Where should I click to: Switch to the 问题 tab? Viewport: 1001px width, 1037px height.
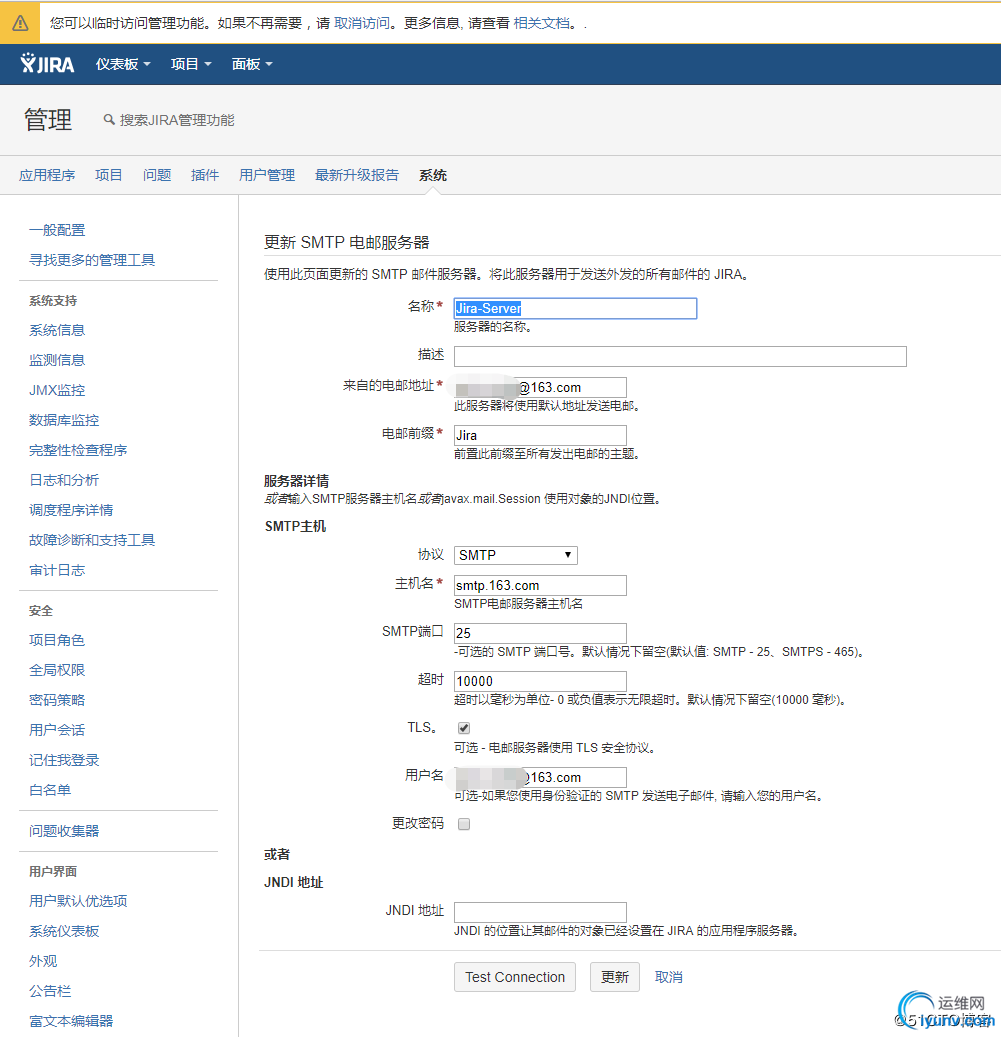tap(157, 175)
